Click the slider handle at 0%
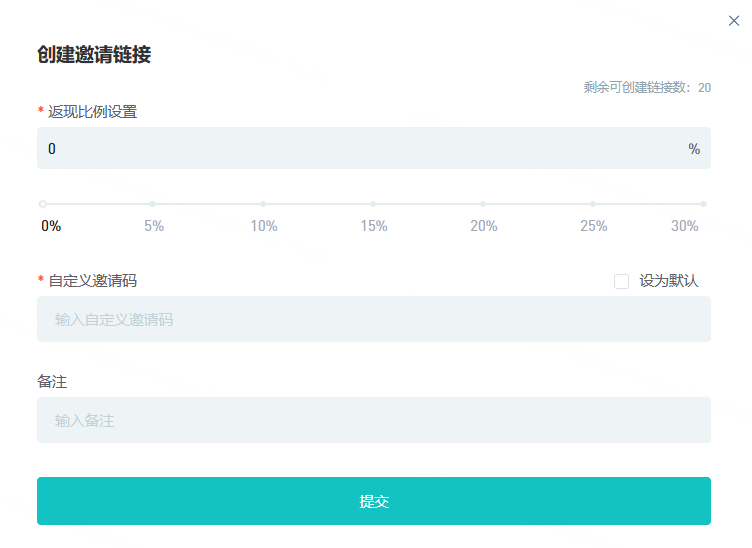This screenshot has height=548, width=752. click(43, 204)
